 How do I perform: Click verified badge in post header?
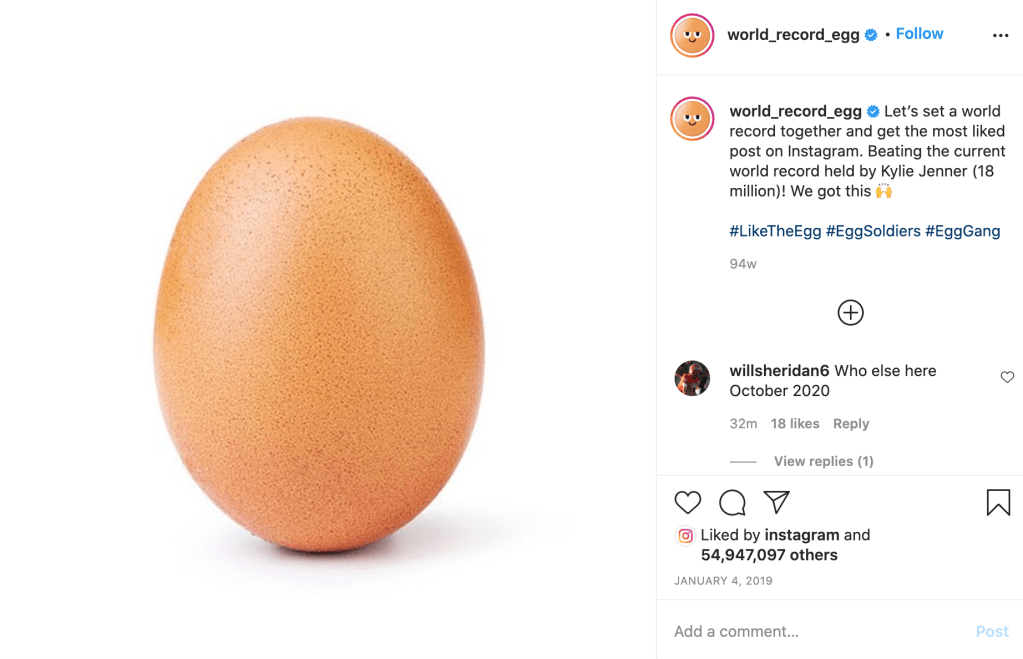[871, 35]
